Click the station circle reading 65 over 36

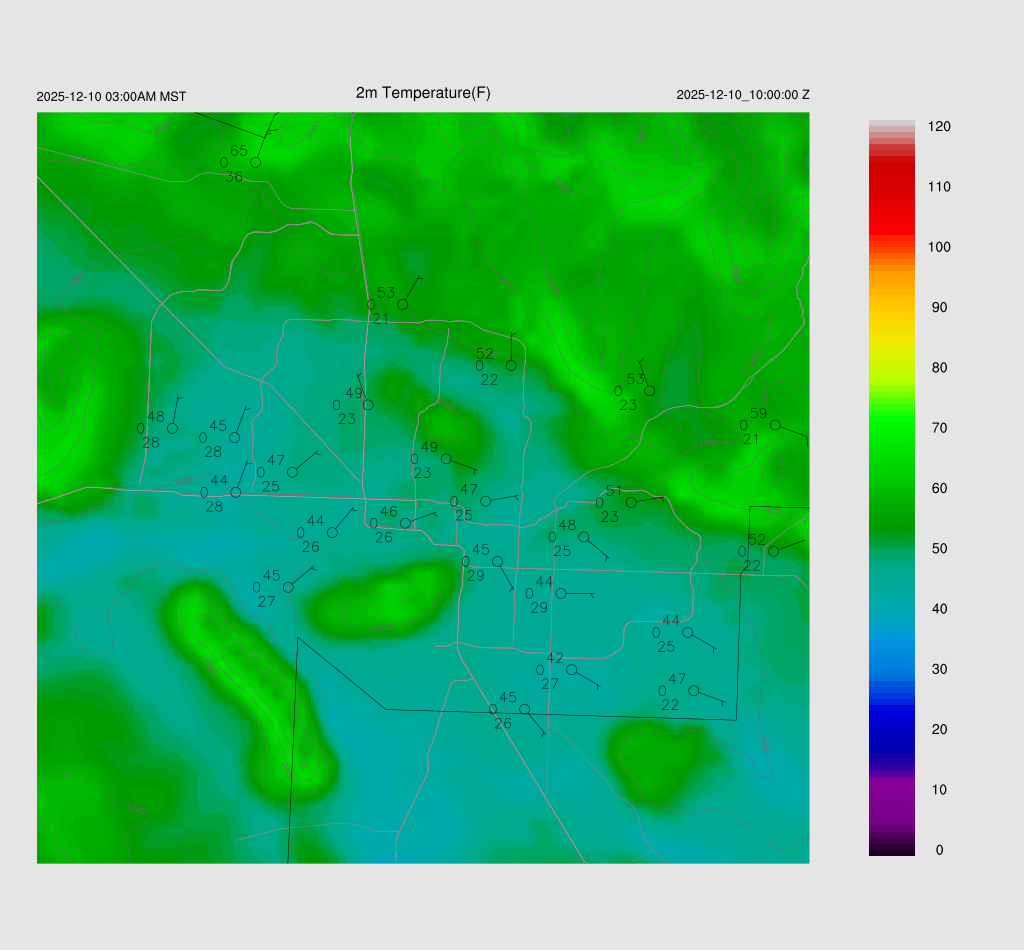point(255,162)
